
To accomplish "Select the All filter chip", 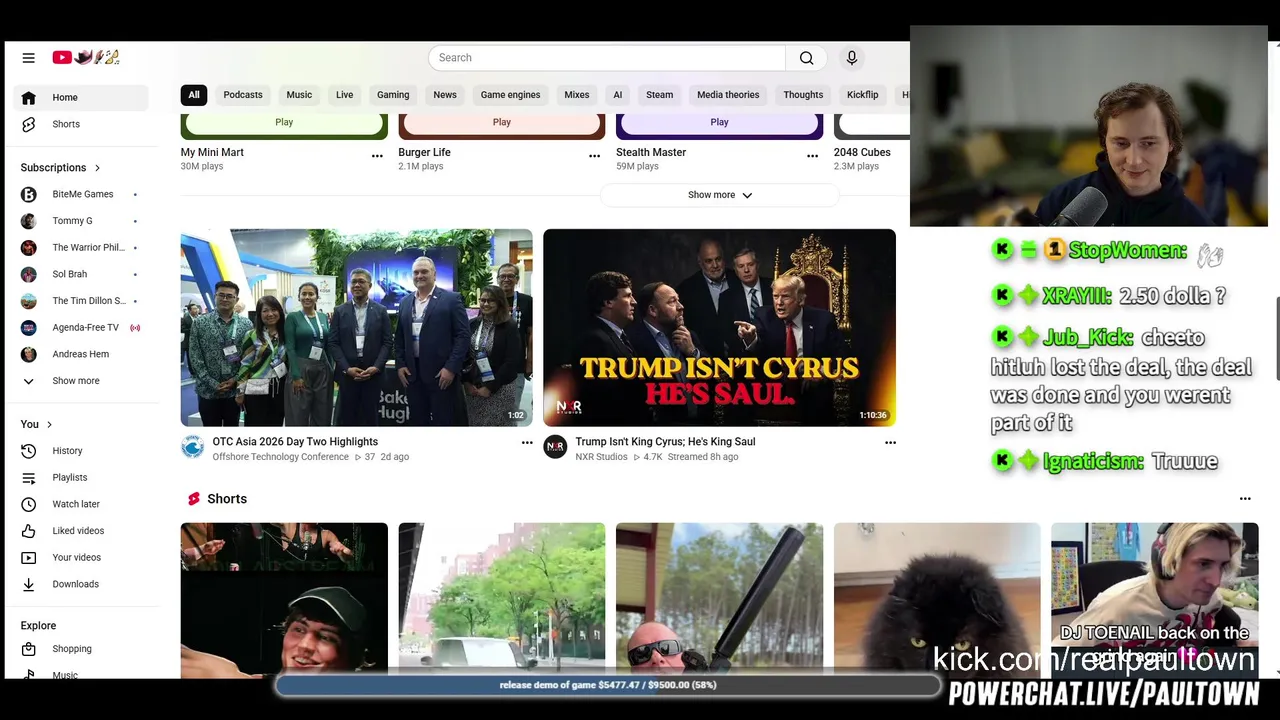I will click(x=194, y=95).
